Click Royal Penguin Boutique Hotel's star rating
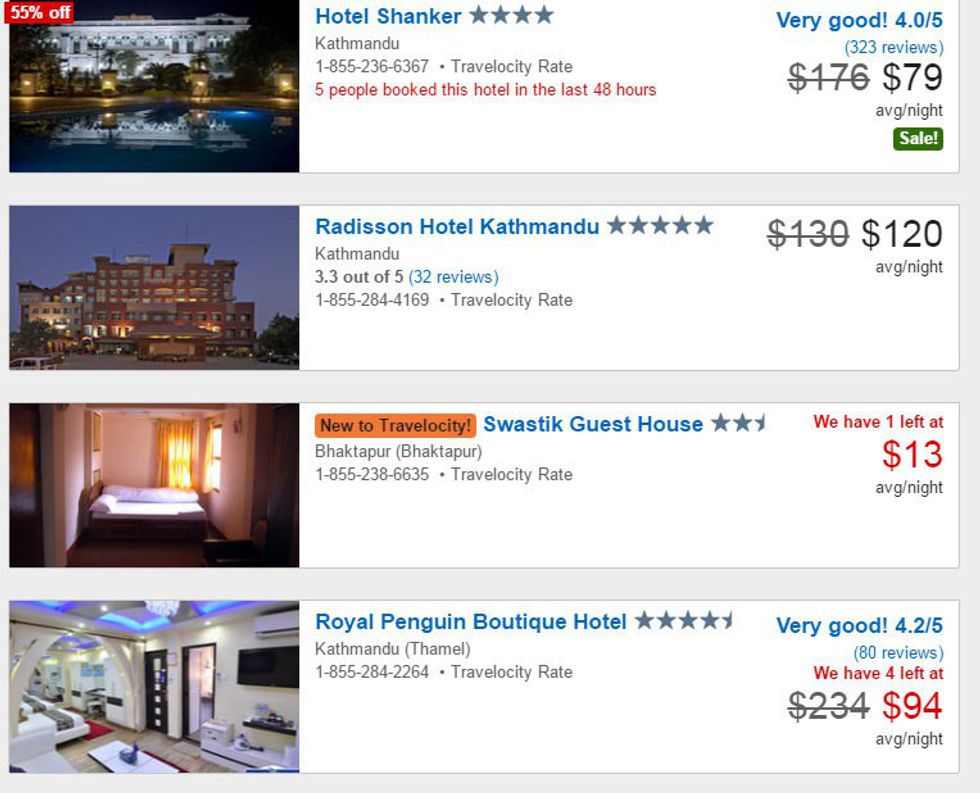Image resolution: width=980 pixels, height=793 pixels. 684,621
